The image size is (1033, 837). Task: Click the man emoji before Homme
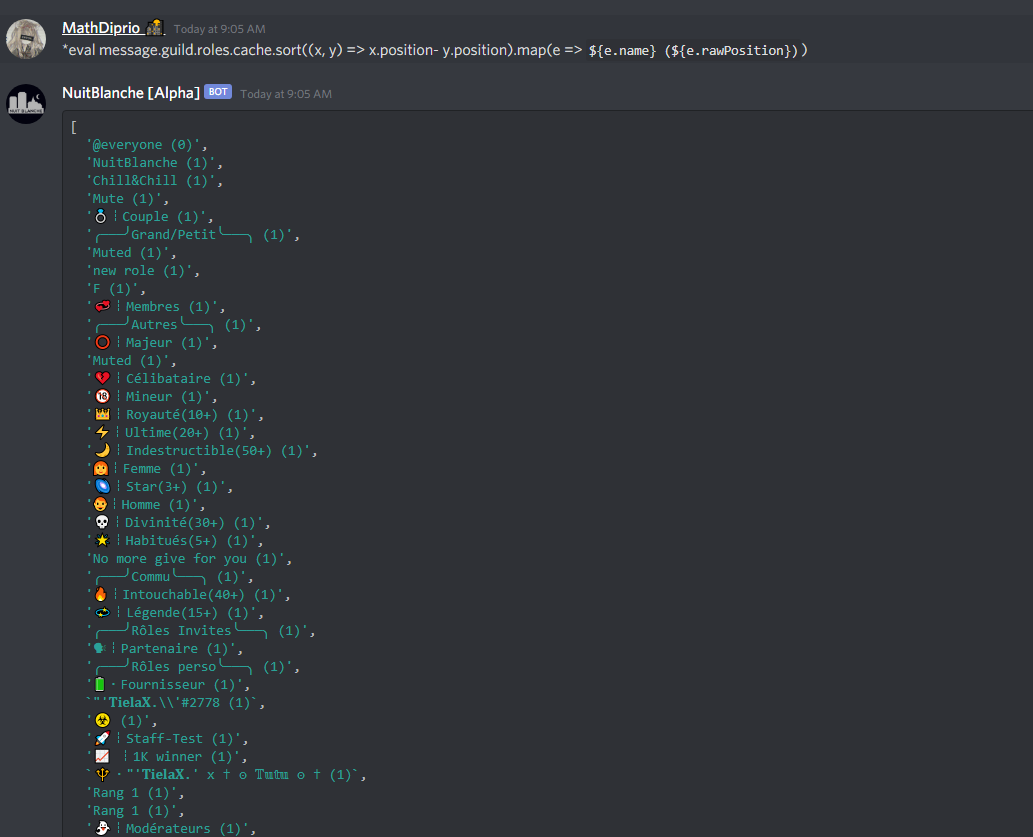tap(100, 504)
